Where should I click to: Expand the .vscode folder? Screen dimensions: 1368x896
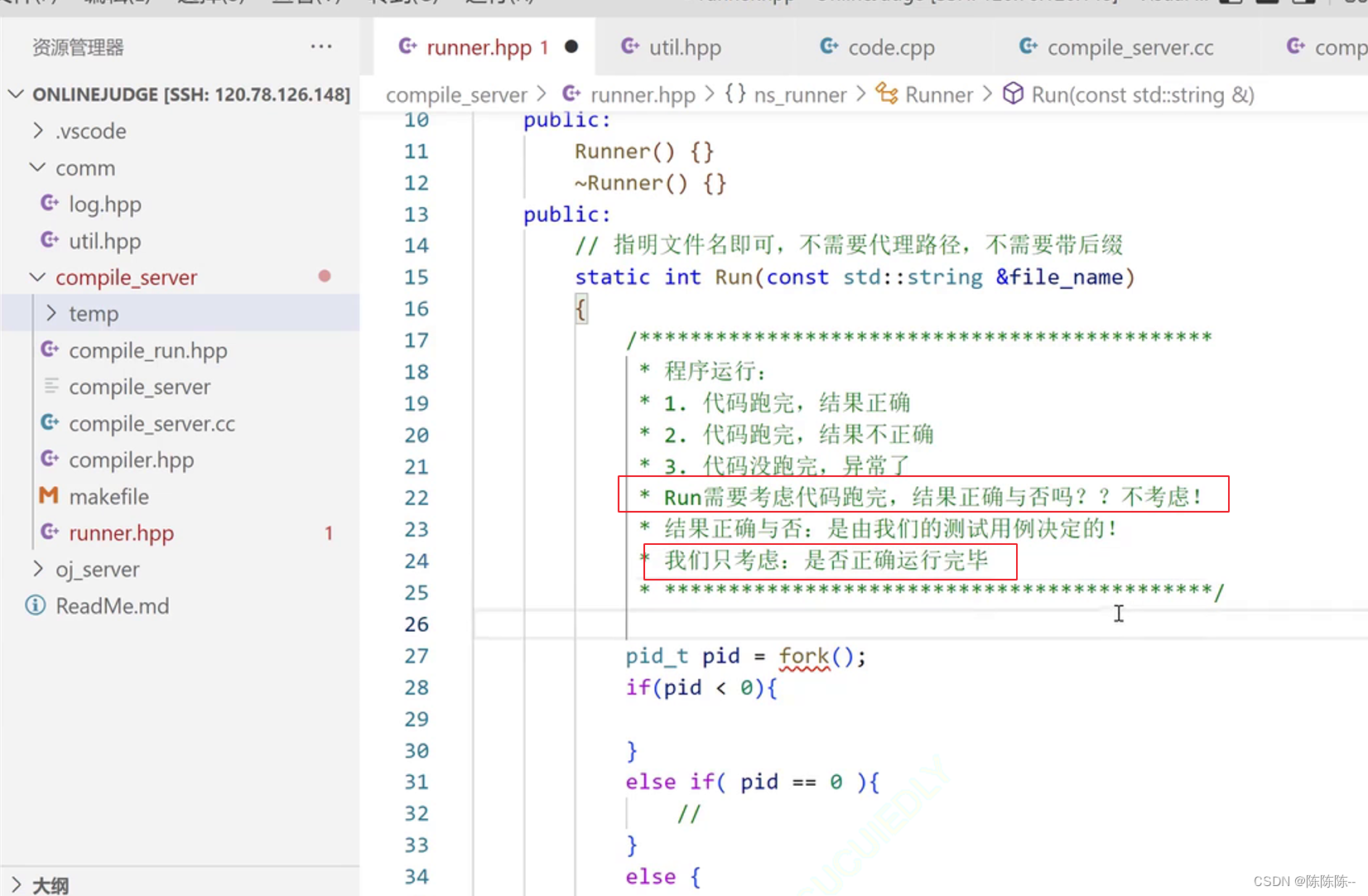pyautogui.click(x=37, y=131)
